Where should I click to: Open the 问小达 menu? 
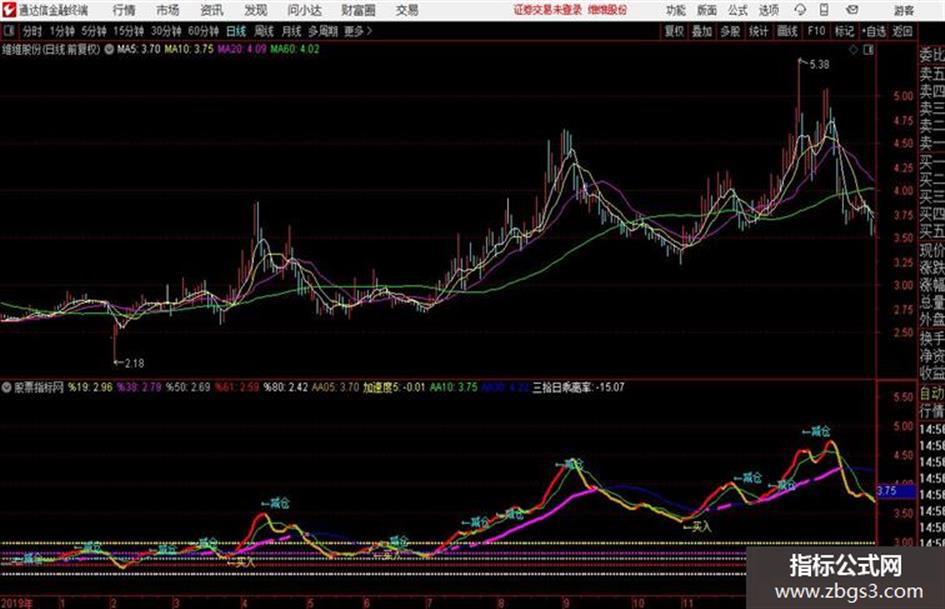(304, 10)
